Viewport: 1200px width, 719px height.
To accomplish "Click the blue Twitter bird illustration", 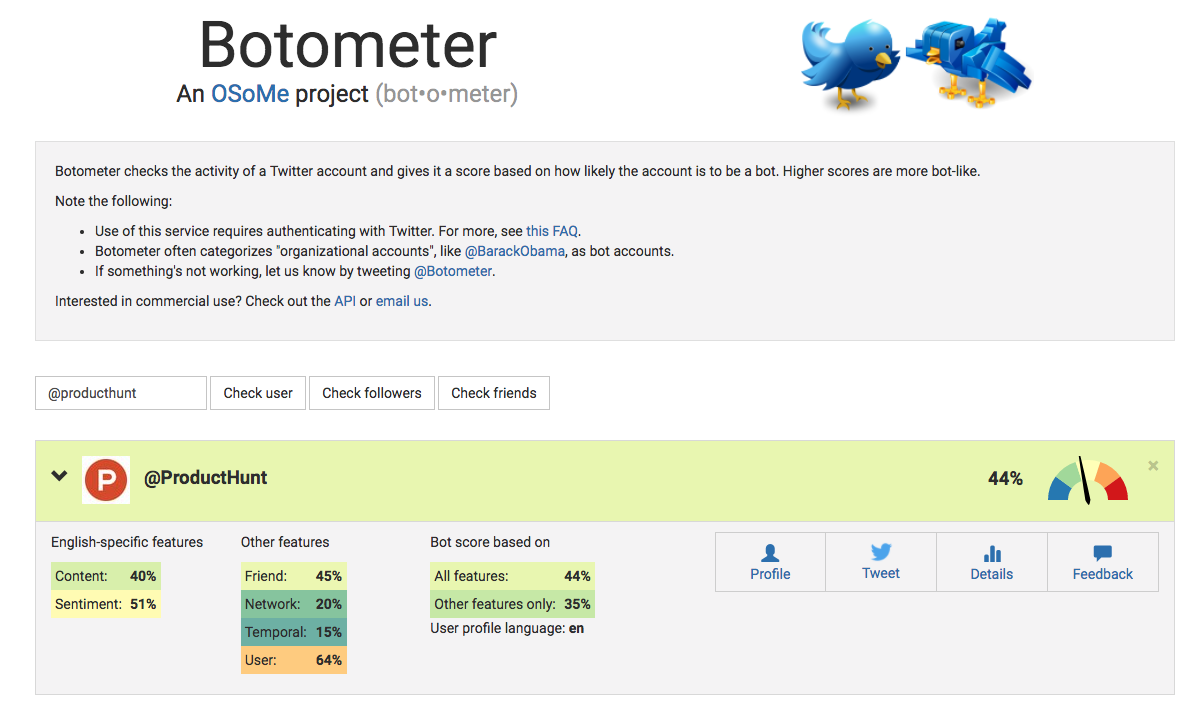I will coord(849,63).
